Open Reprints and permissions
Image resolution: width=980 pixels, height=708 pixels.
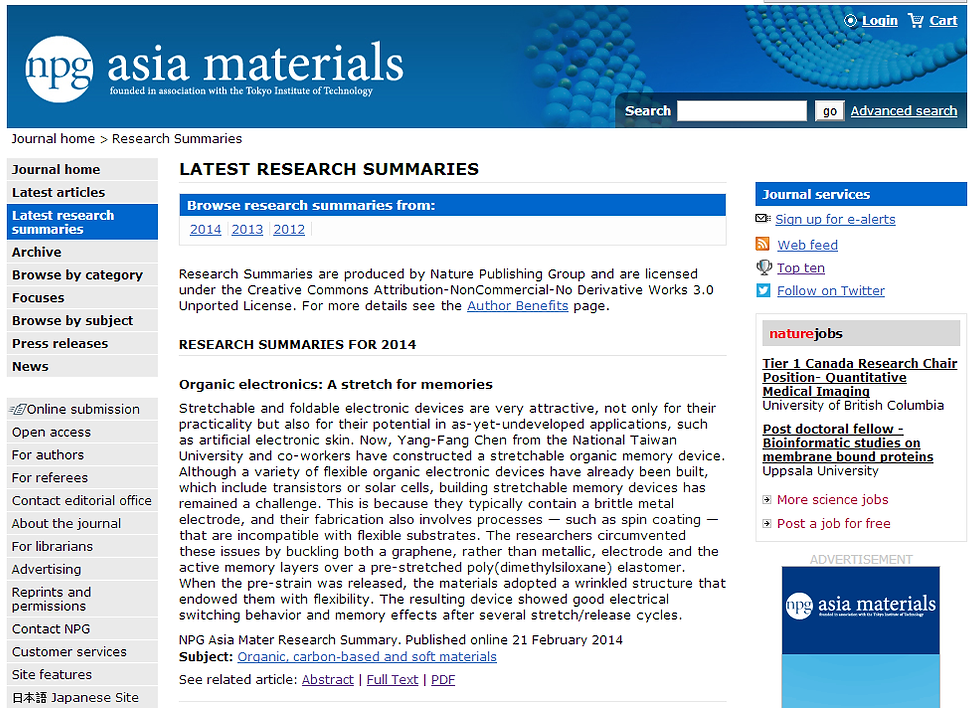pos(82,599)
